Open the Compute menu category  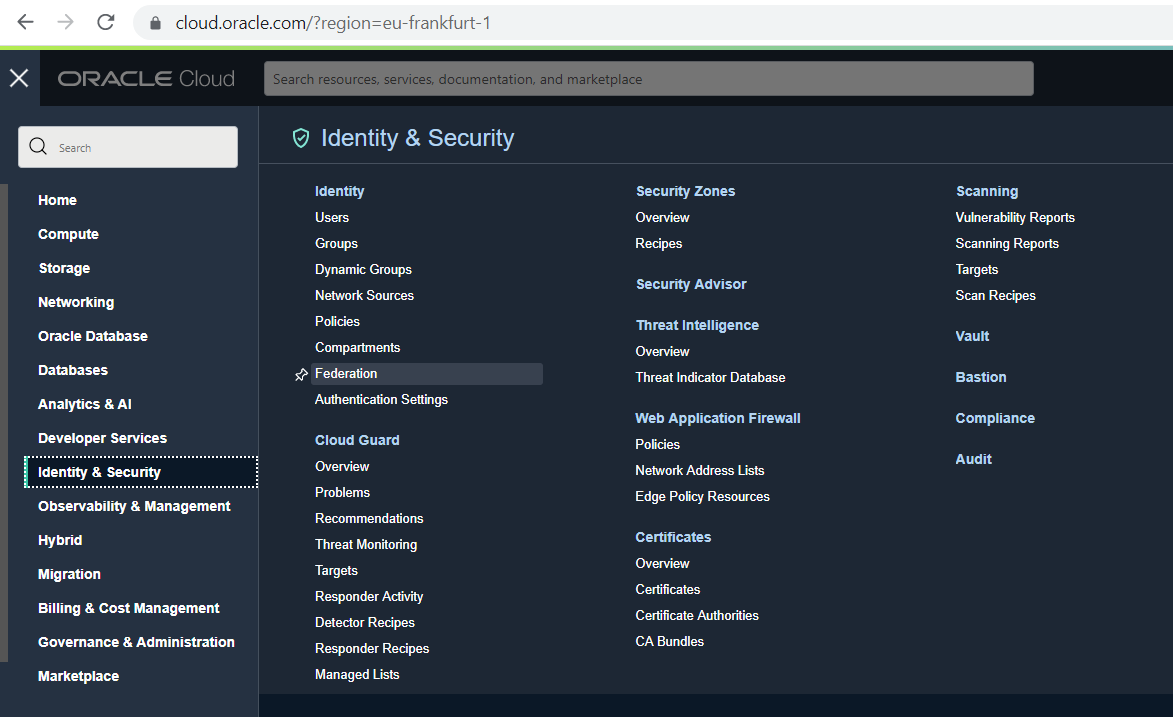point(68,234)
